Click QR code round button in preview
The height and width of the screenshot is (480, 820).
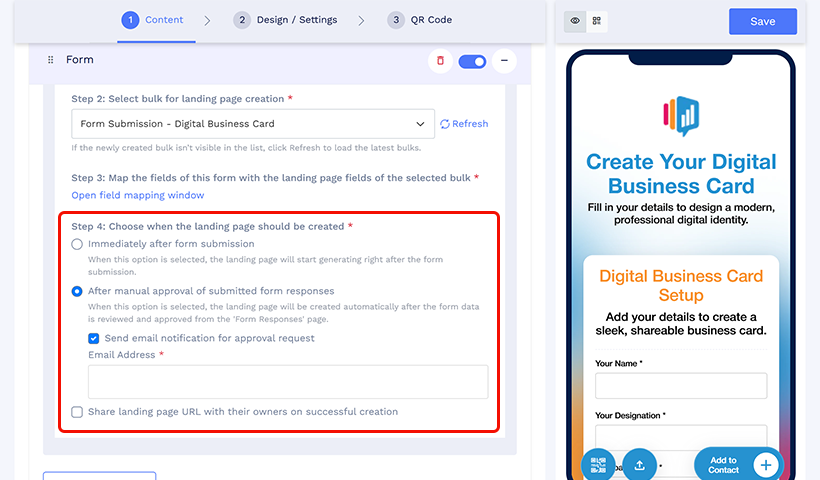[598, 465]
